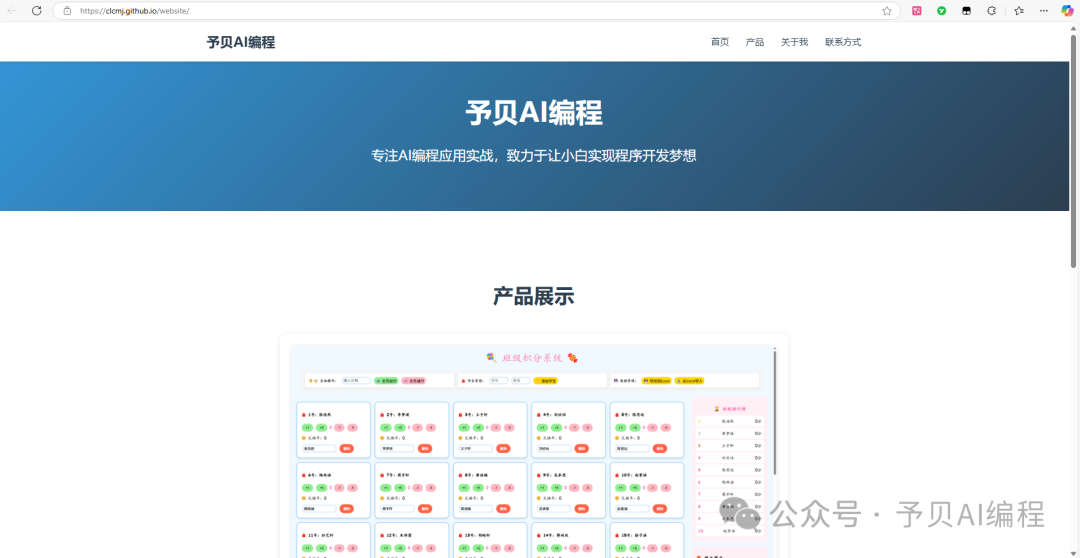Launch Copilot from the toolbar

tap(1068, 10)
